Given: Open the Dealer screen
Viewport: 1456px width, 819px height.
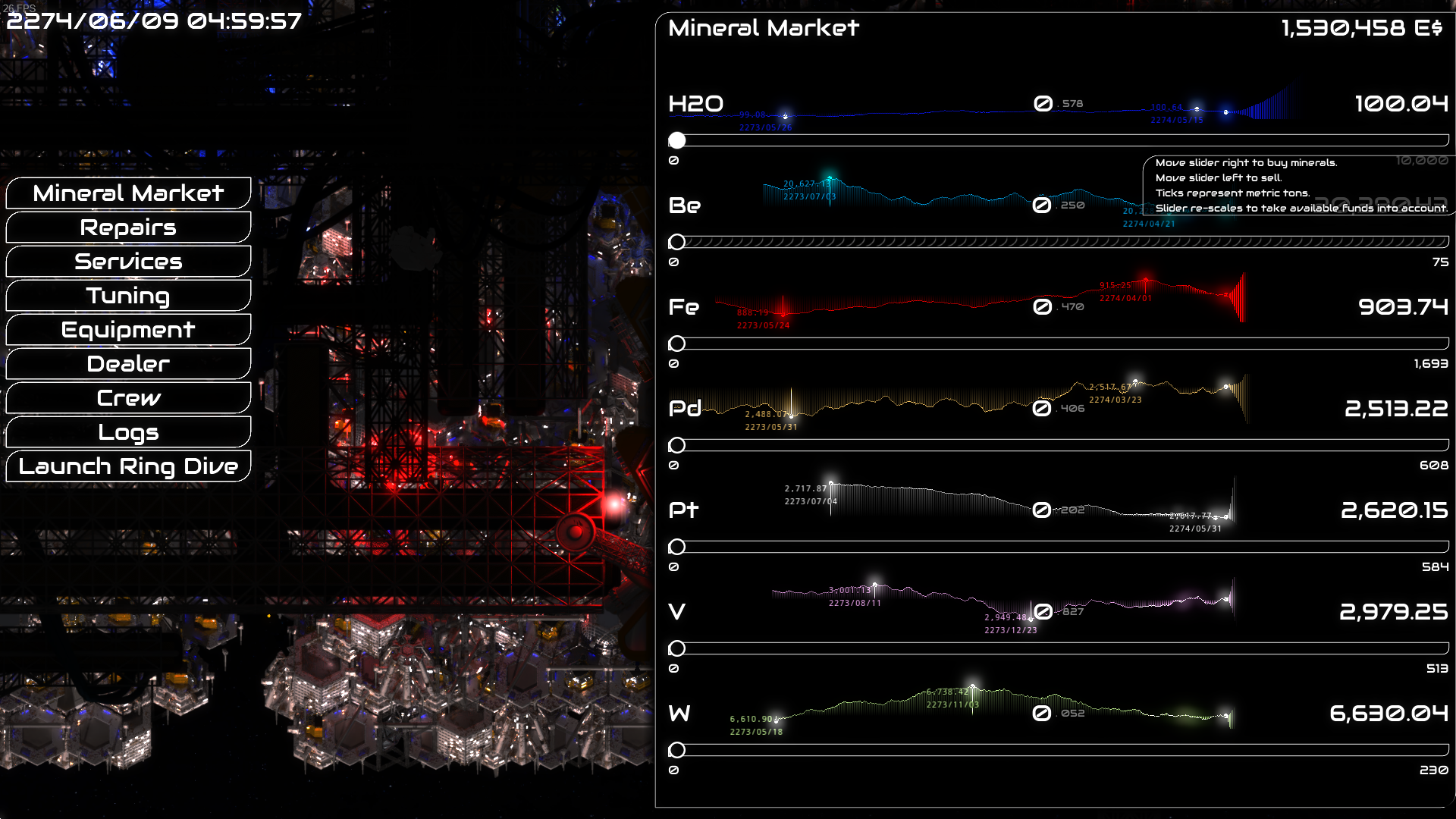Looking at the screenshot, I should 128,364.
